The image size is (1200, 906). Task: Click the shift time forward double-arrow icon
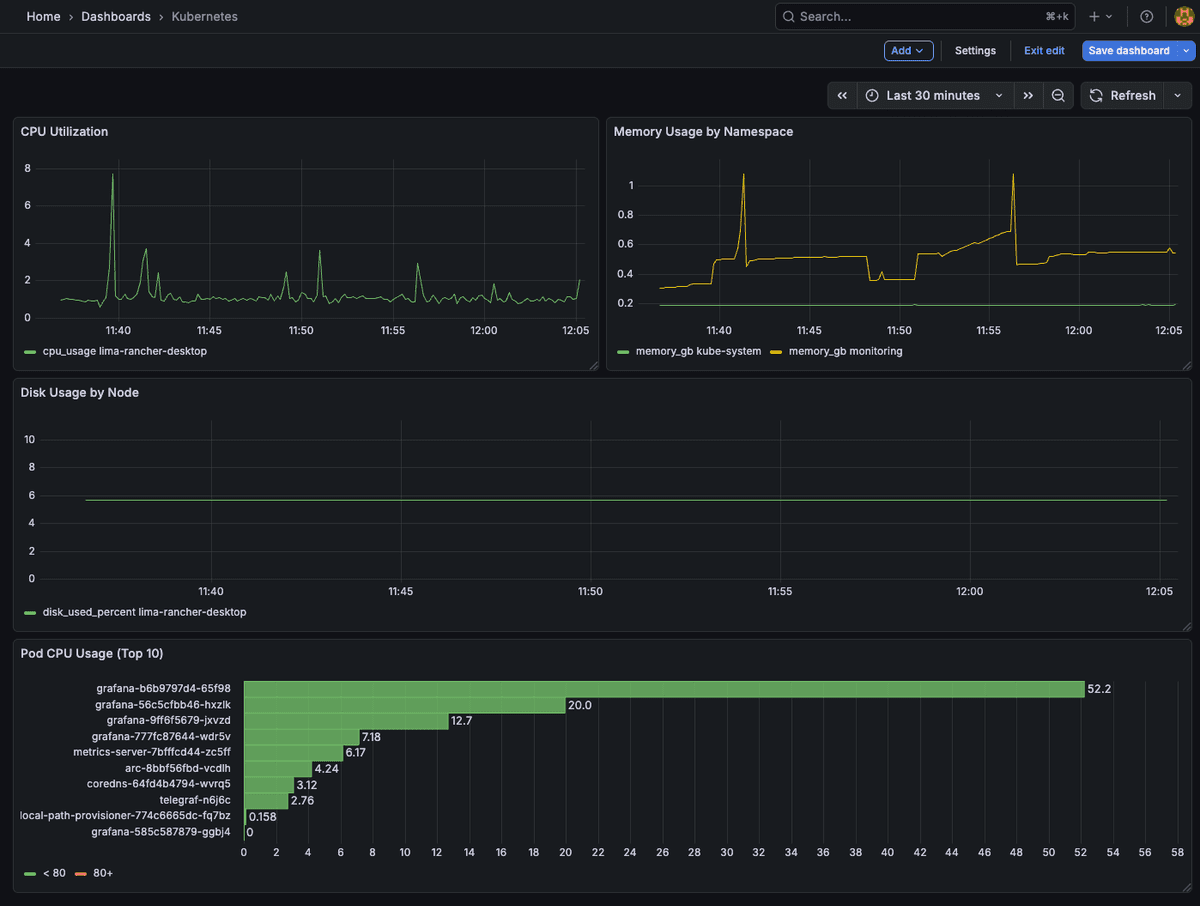pos(1028,95)
